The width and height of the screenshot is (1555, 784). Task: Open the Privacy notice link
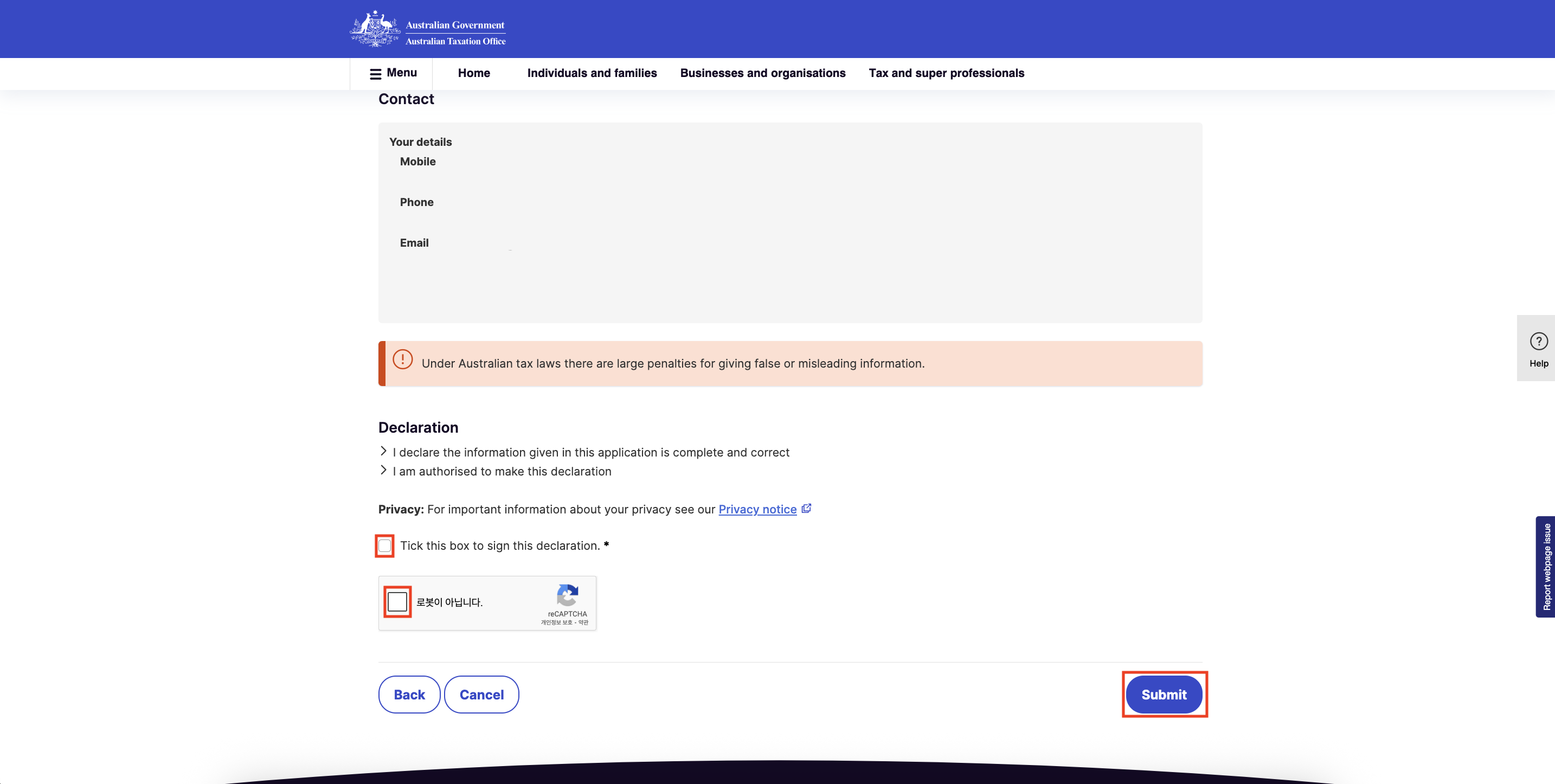(757, 510)
